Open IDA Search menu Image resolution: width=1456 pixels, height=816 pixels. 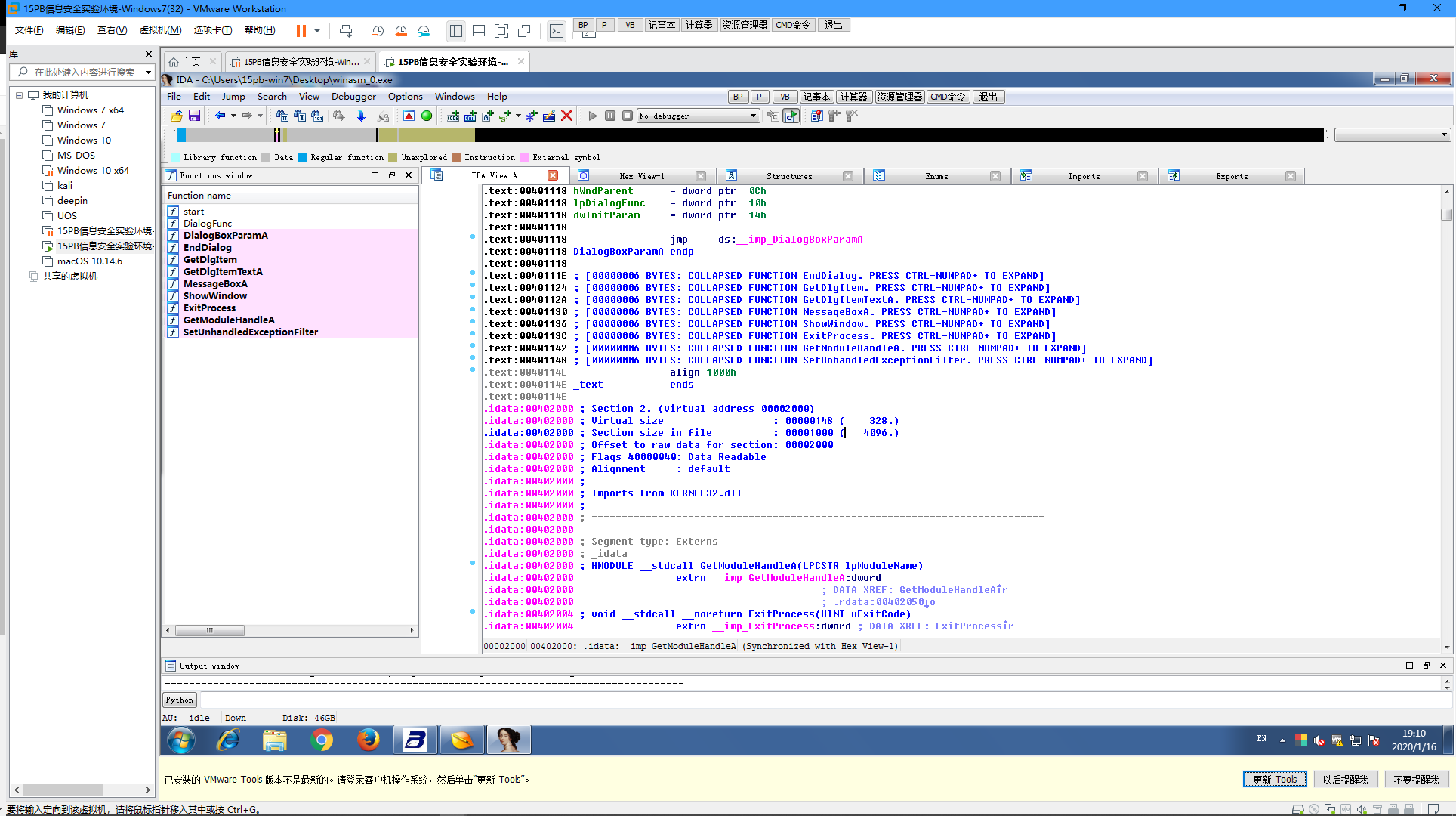click(272, 97)
